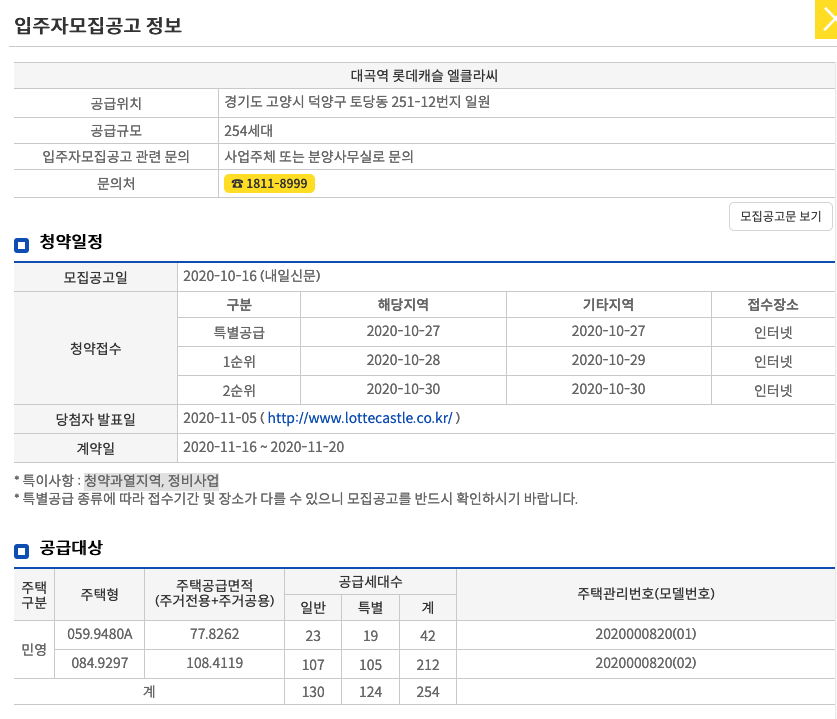Click the 254세대 supply scale value

pos(248,131)
